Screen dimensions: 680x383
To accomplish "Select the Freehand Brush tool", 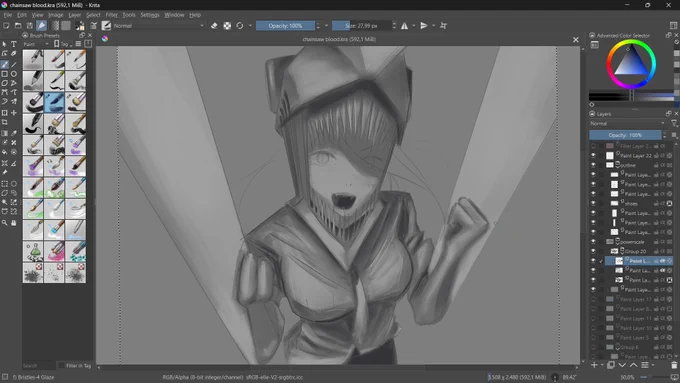I will click(5, 64).
